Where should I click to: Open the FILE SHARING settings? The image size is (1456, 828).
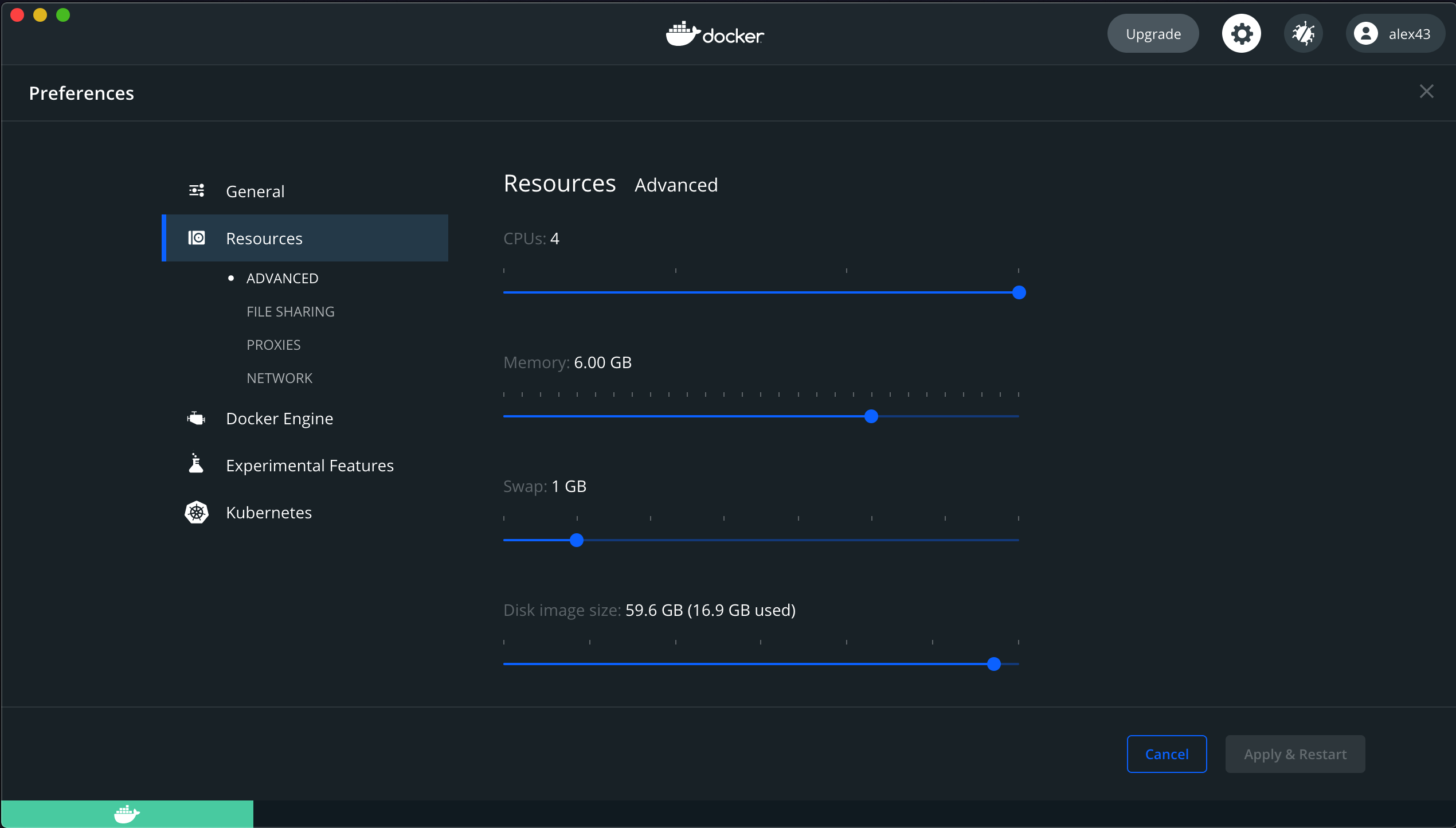pyautogui.click(x=291, y=311)
